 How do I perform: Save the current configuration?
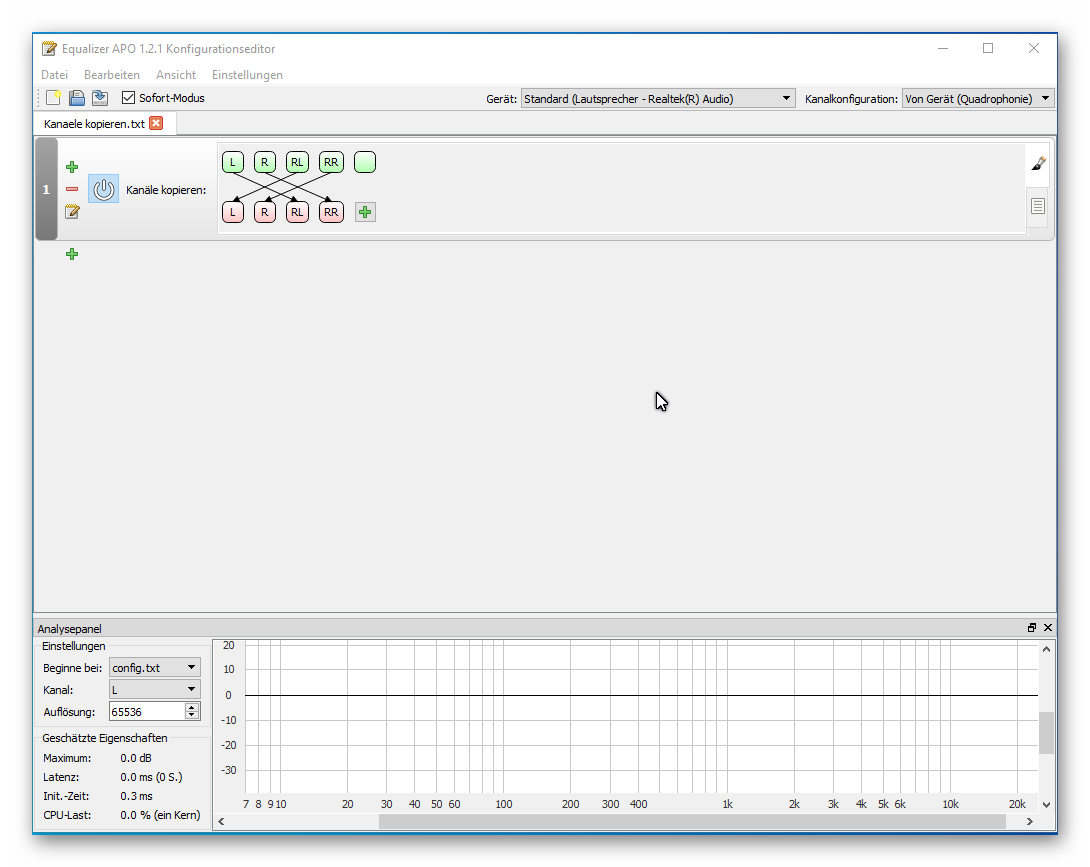pos(100,97)
